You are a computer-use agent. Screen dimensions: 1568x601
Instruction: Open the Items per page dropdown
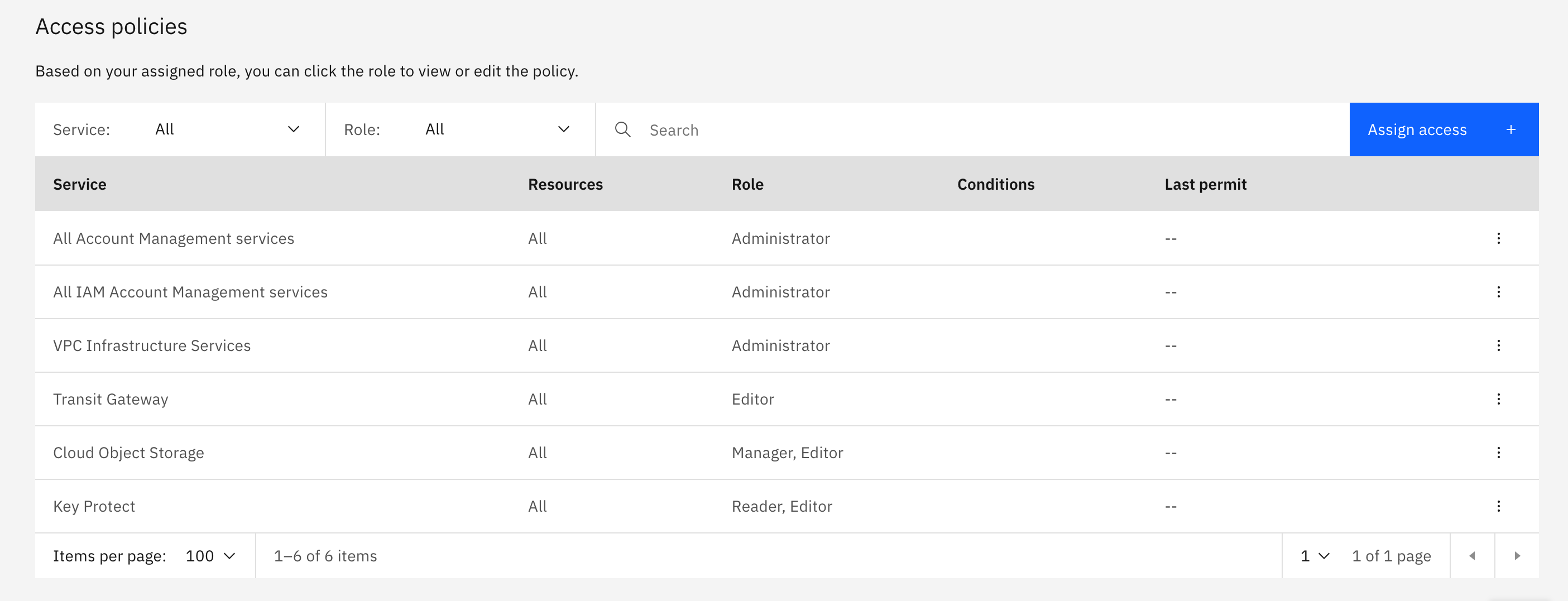[x=209, y=555]
